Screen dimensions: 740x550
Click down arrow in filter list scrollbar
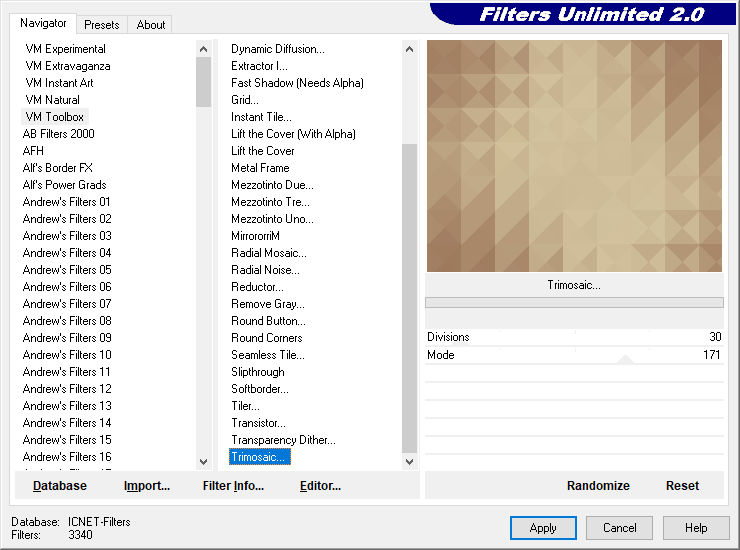(409, 462)
